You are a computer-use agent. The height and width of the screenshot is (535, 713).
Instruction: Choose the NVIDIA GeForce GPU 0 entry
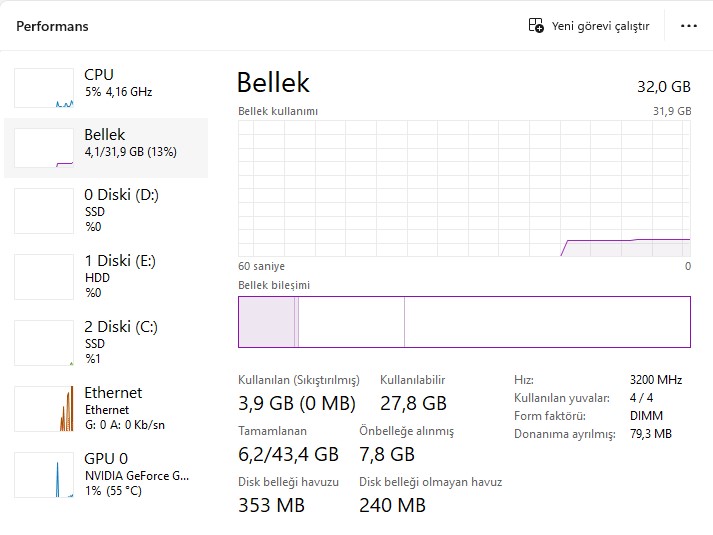click(106, 475)
